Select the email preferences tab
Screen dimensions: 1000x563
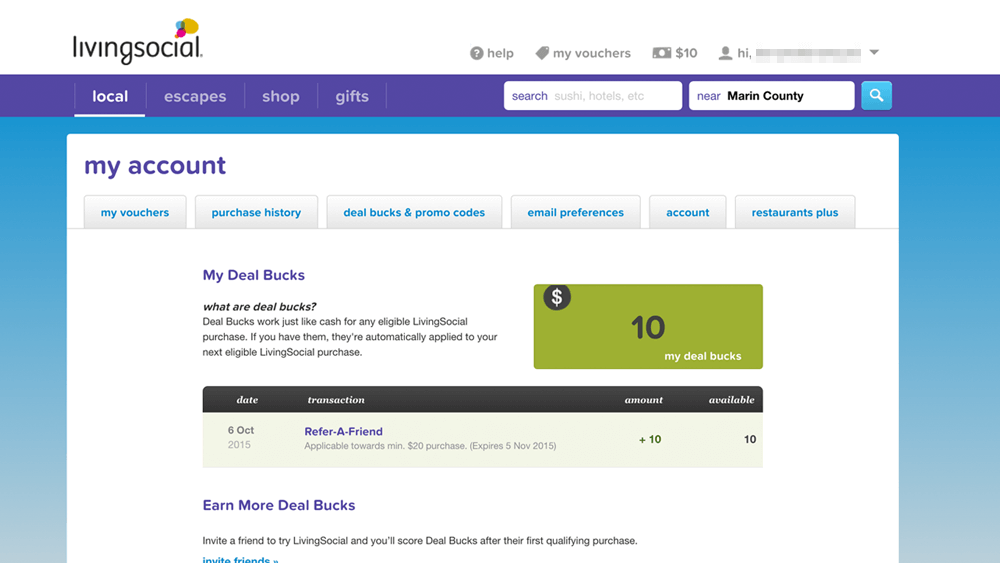[x=575, y=213]
